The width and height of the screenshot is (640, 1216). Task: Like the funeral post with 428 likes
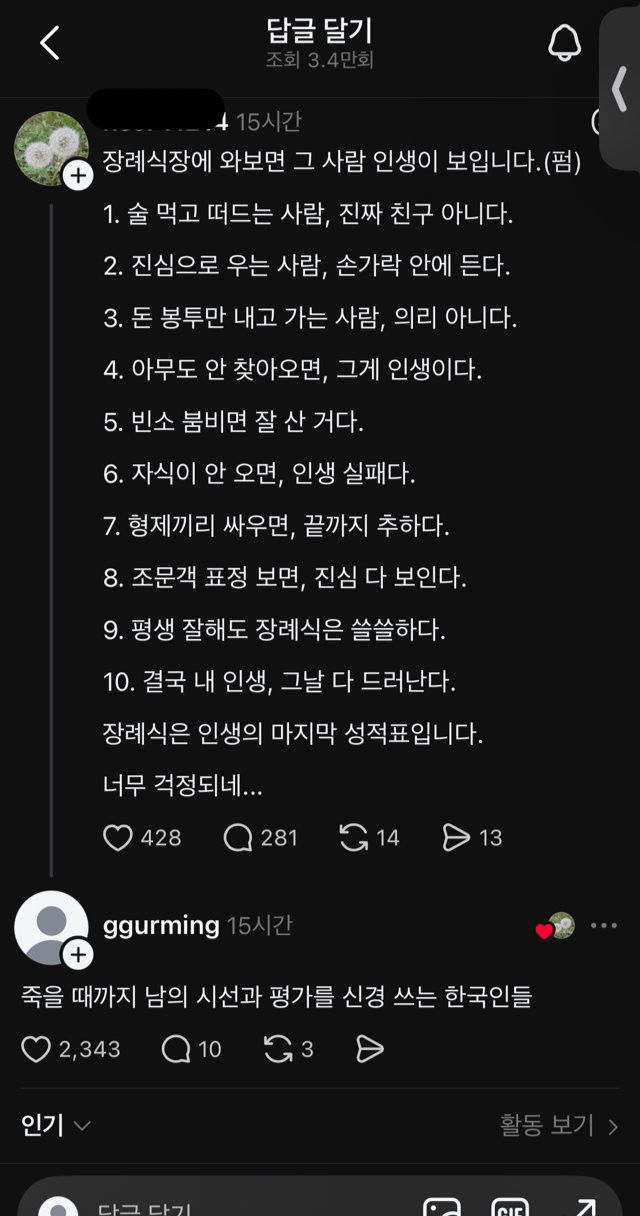118,837
